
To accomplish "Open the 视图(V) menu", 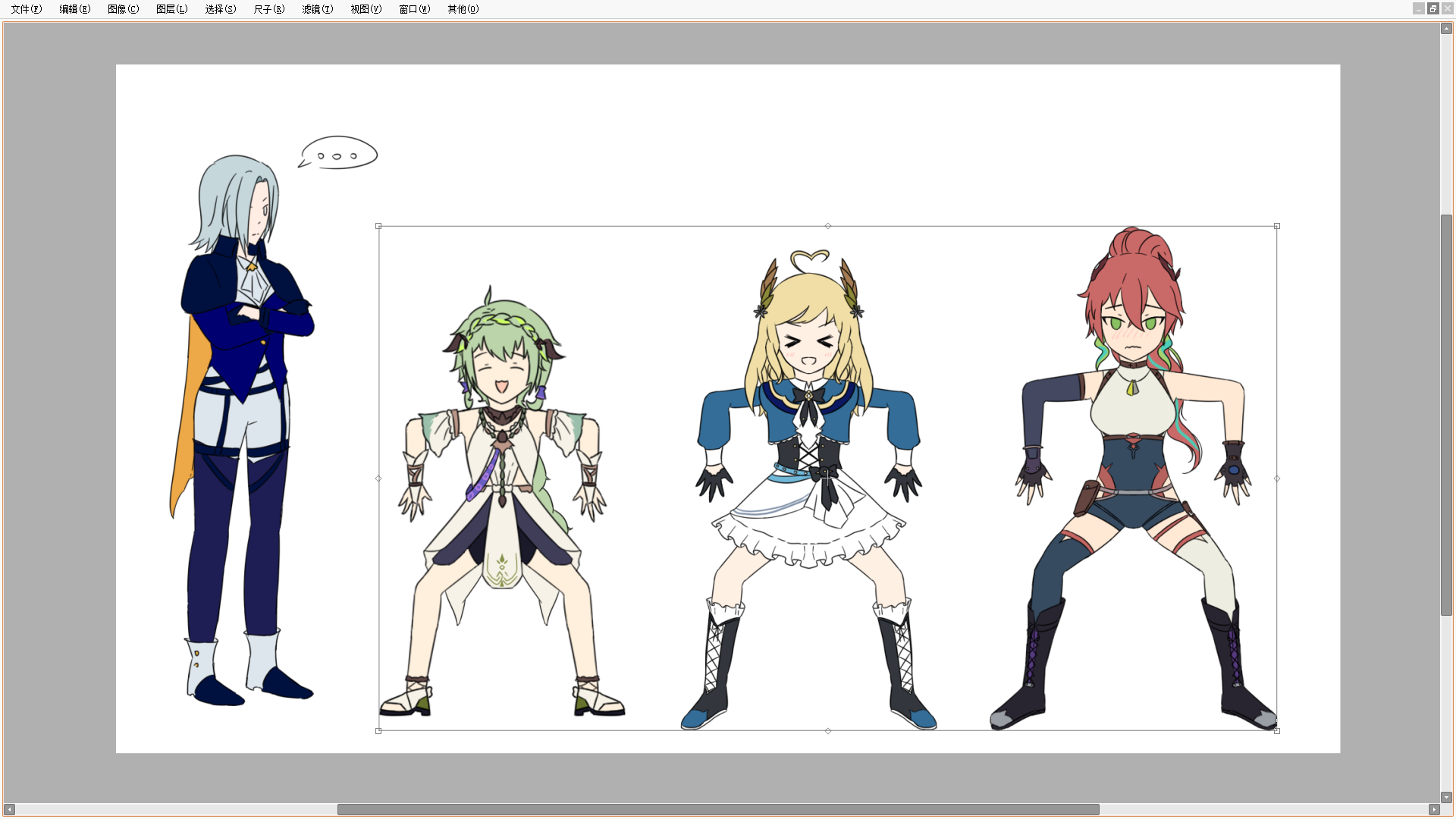I will (366, 9).
